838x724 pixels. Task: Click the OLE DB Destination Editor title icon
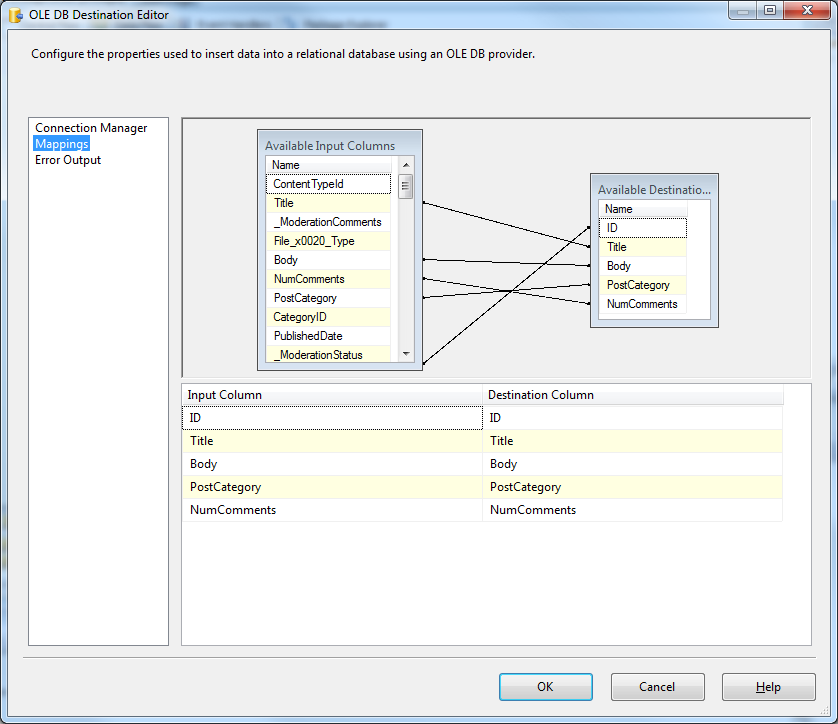coord(16,15)
